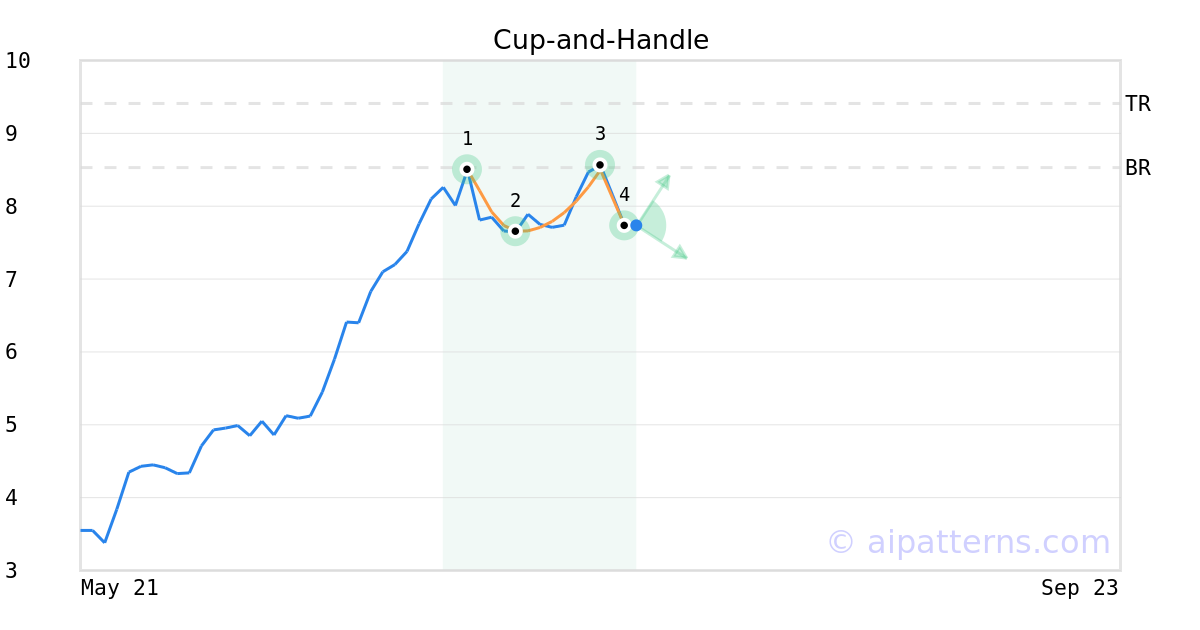Click the blue price line's lowest dip
Viewport: 1200px width, 630px height.
105,542
